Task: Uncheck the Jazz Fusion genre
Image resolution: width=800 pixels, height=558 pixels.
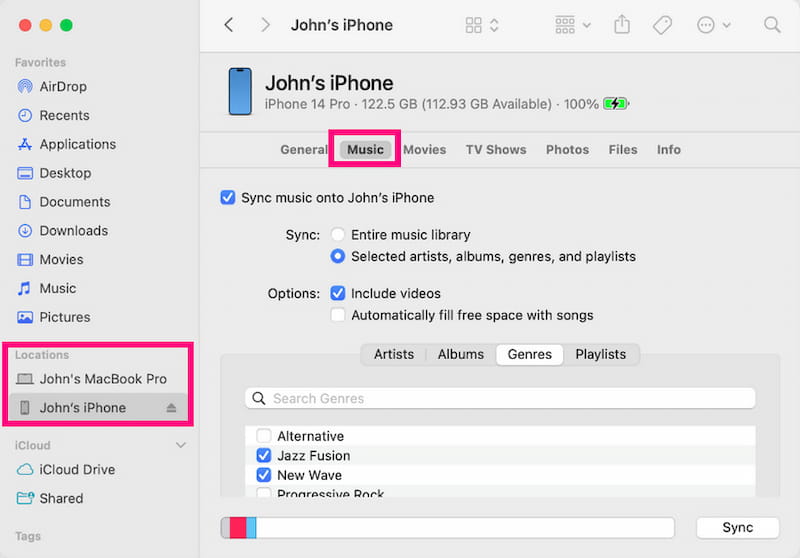Action: click(264, 455)
